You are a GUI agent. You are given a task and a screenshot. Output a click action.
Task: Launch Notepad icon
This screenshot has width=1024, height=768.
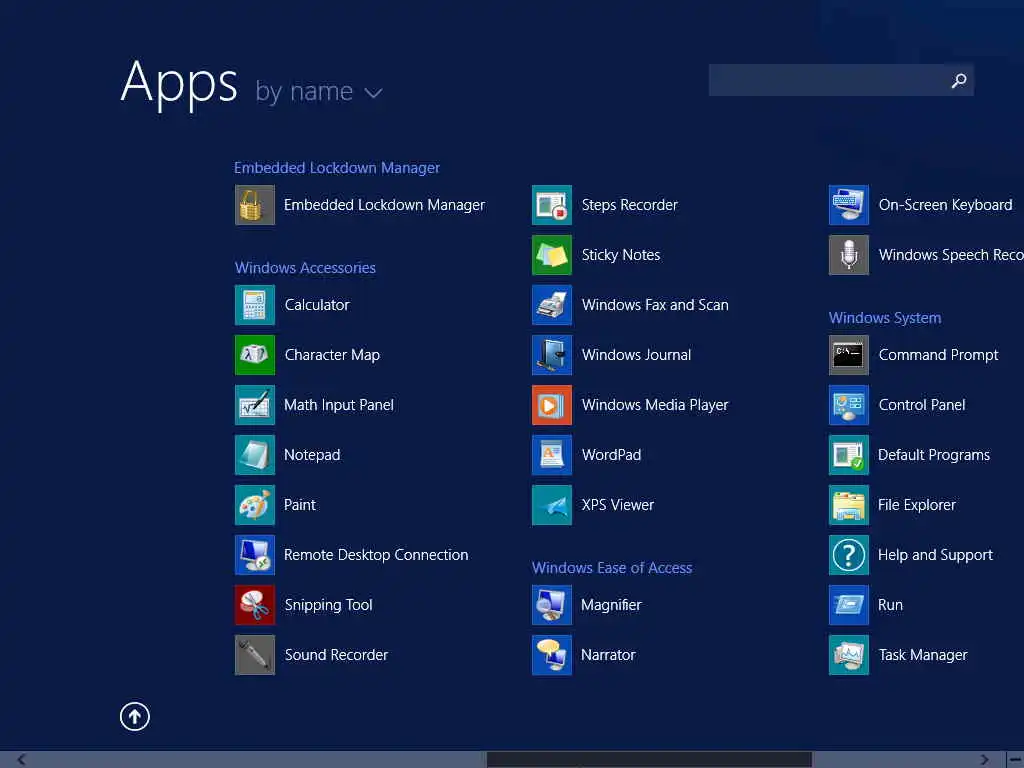[255, 455]
